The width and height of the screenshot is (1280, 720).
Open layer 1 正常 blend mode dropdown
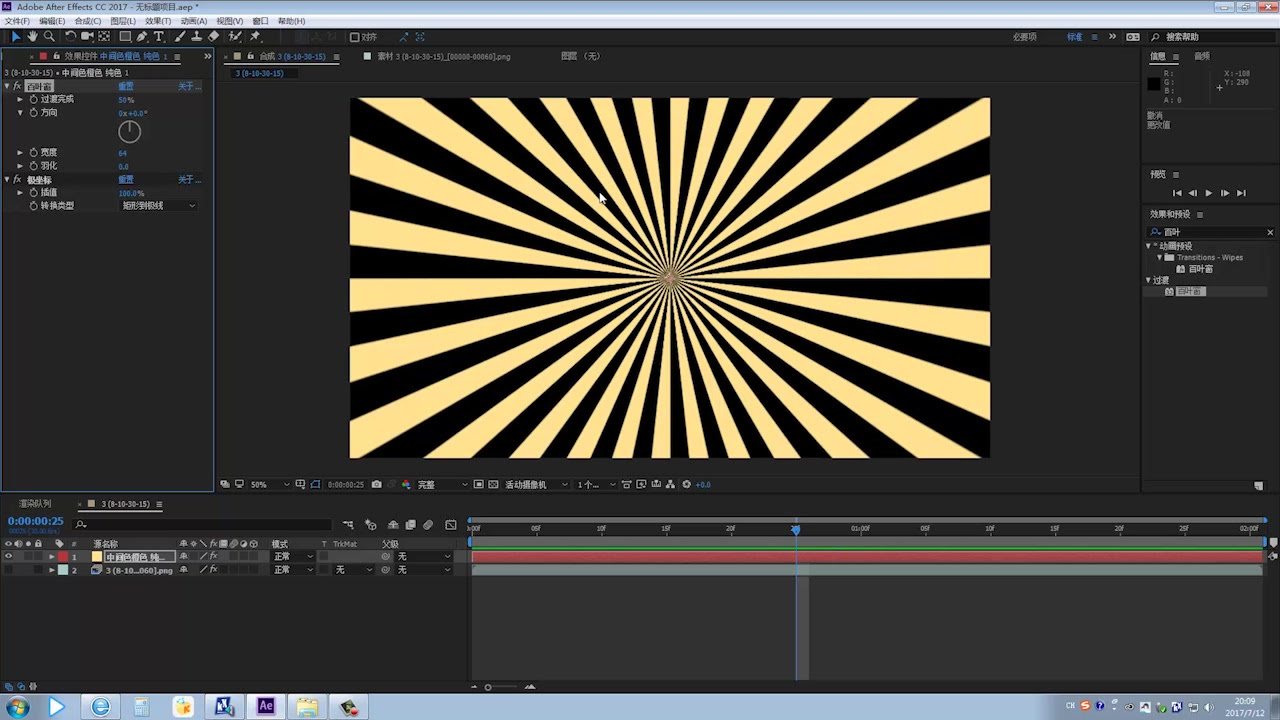[x=293, y=556]
